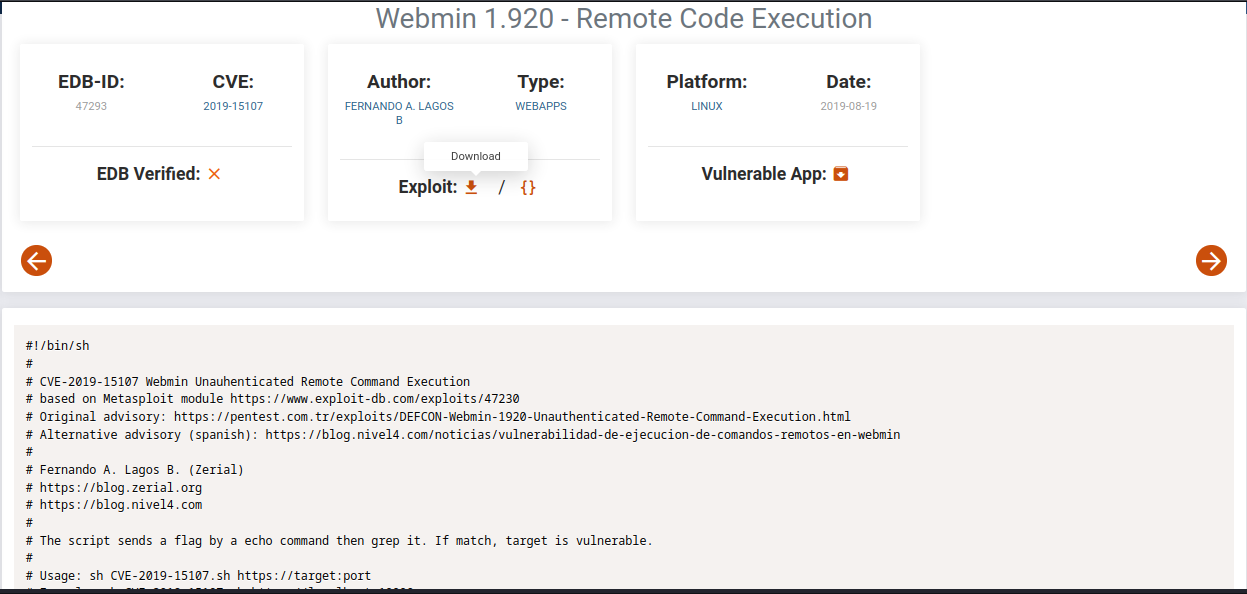Image resolution: width=1247 pixels, height=594 pixels.
Task: Click the pentest.com.tr original advisory URL
Action: [x=512, y=416]
